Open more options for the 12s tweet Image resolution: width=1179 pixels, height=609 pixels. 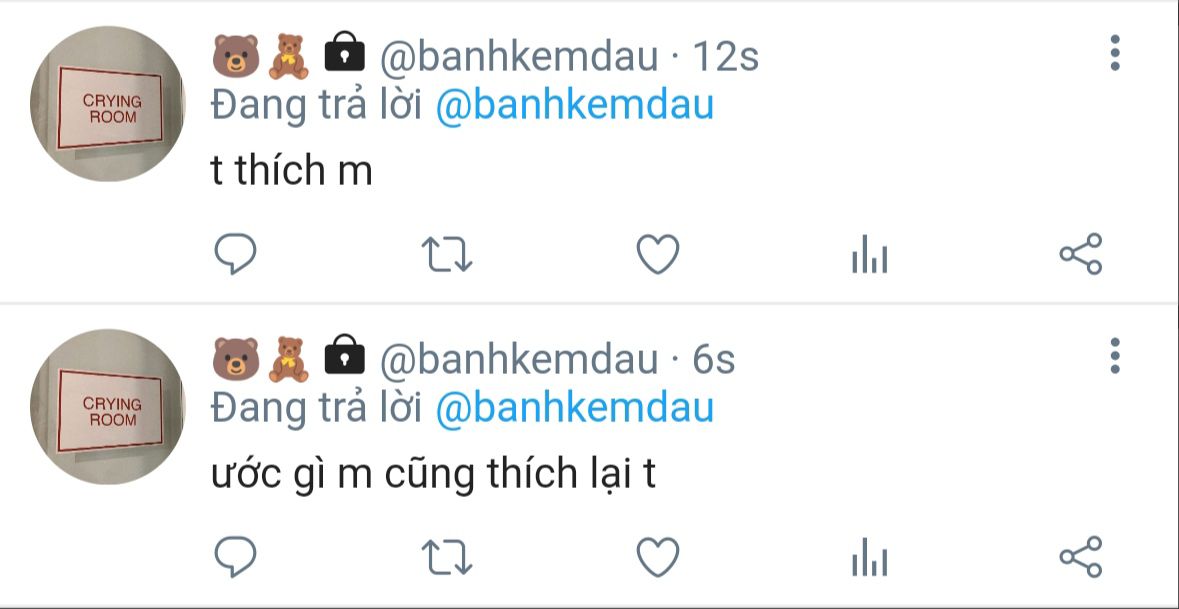coord(1115,53)
